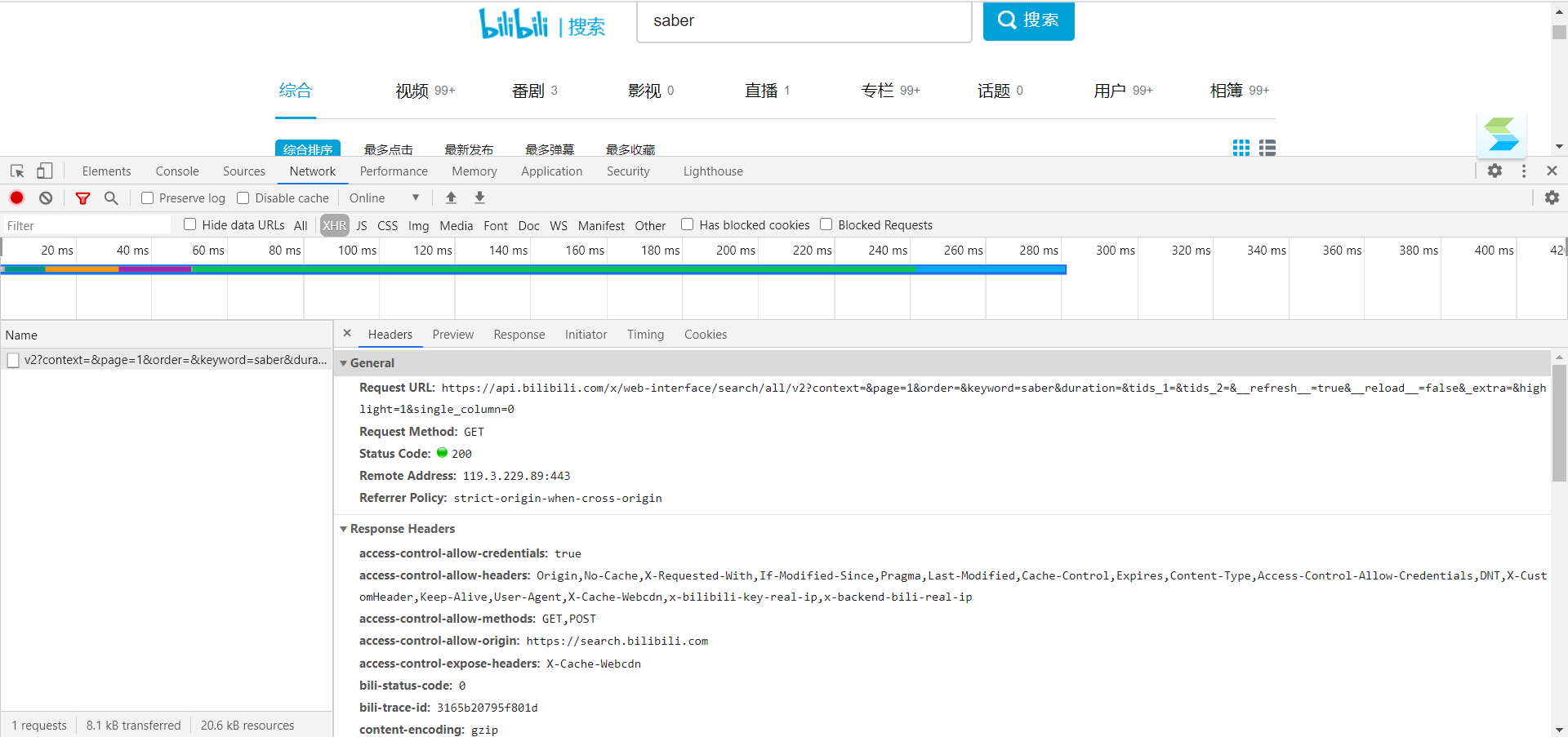
Task: Open the Sources tab
Action: tap(244, 171)
